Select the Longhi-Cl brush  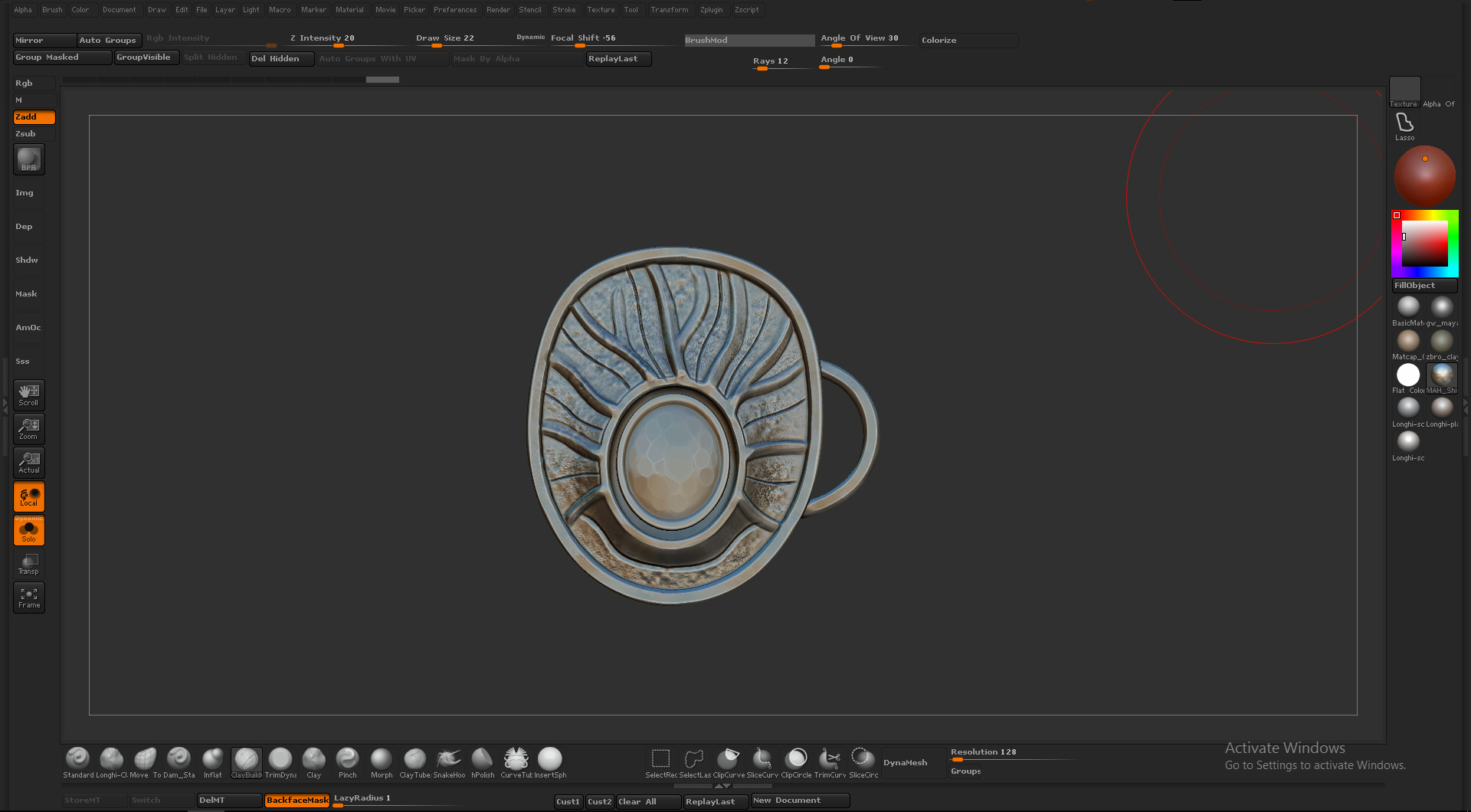coord(111,762)
